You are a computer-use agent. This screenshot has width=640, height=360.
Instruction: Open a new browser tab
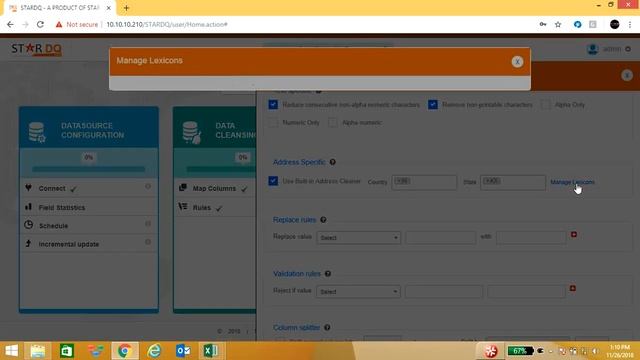click(126, 8)
